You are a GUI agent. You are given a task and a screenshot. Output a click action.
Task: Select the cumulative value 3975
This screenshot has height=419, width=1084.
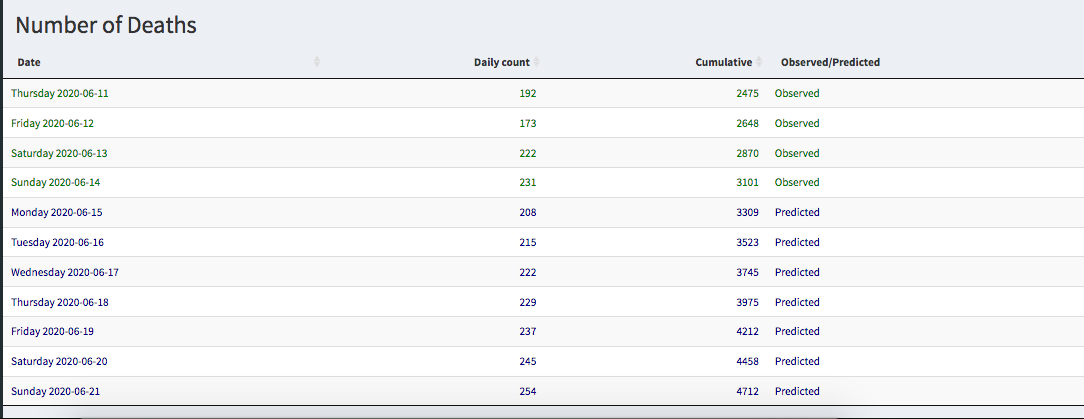pos(747,302)
